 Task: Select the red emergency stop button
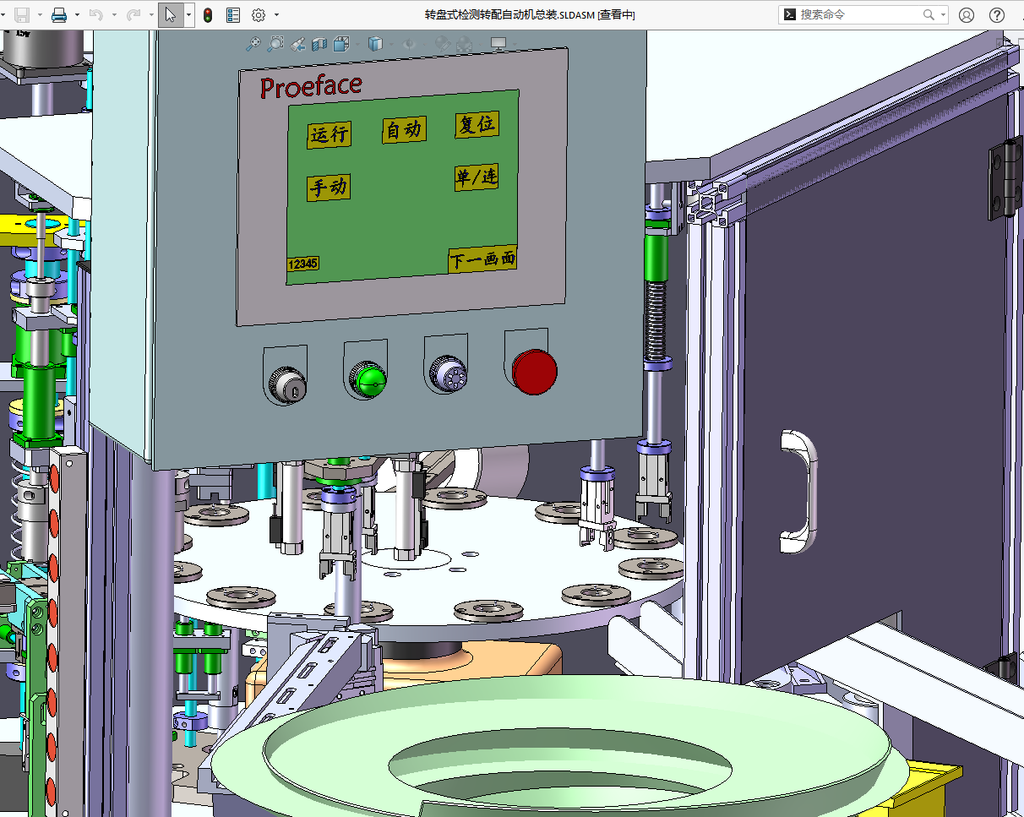(534, 372)
